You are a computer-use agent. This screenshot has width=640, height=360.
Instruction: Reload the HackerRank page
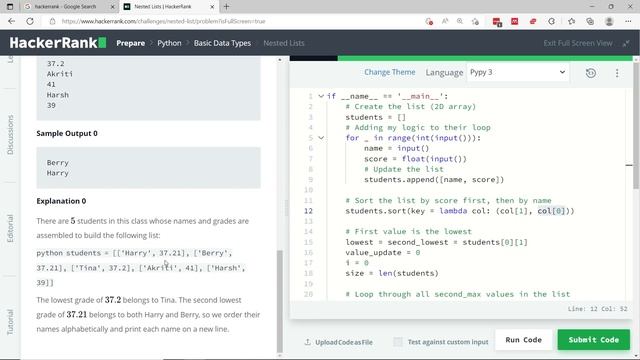pyautogui.click(x=30, y=21)
